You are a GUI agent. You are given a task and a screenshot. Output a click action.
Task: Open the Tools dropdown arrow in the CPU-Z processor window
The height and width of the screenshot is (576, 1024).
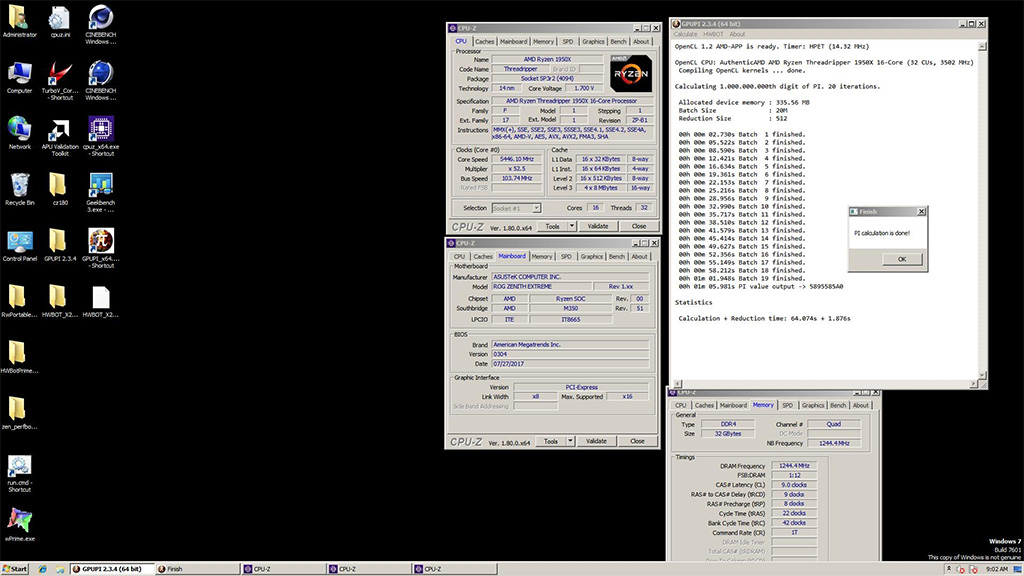point(571,227)
